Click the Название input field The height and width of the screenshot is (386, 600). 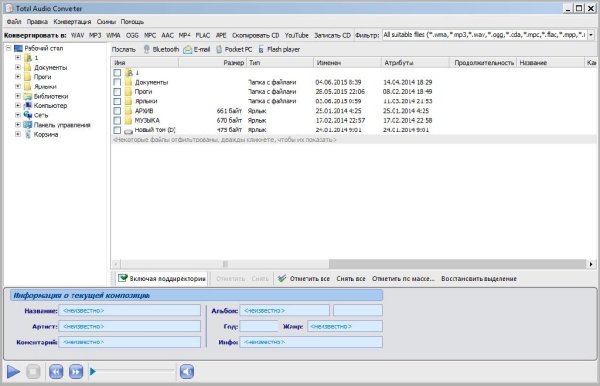[129, 311]
